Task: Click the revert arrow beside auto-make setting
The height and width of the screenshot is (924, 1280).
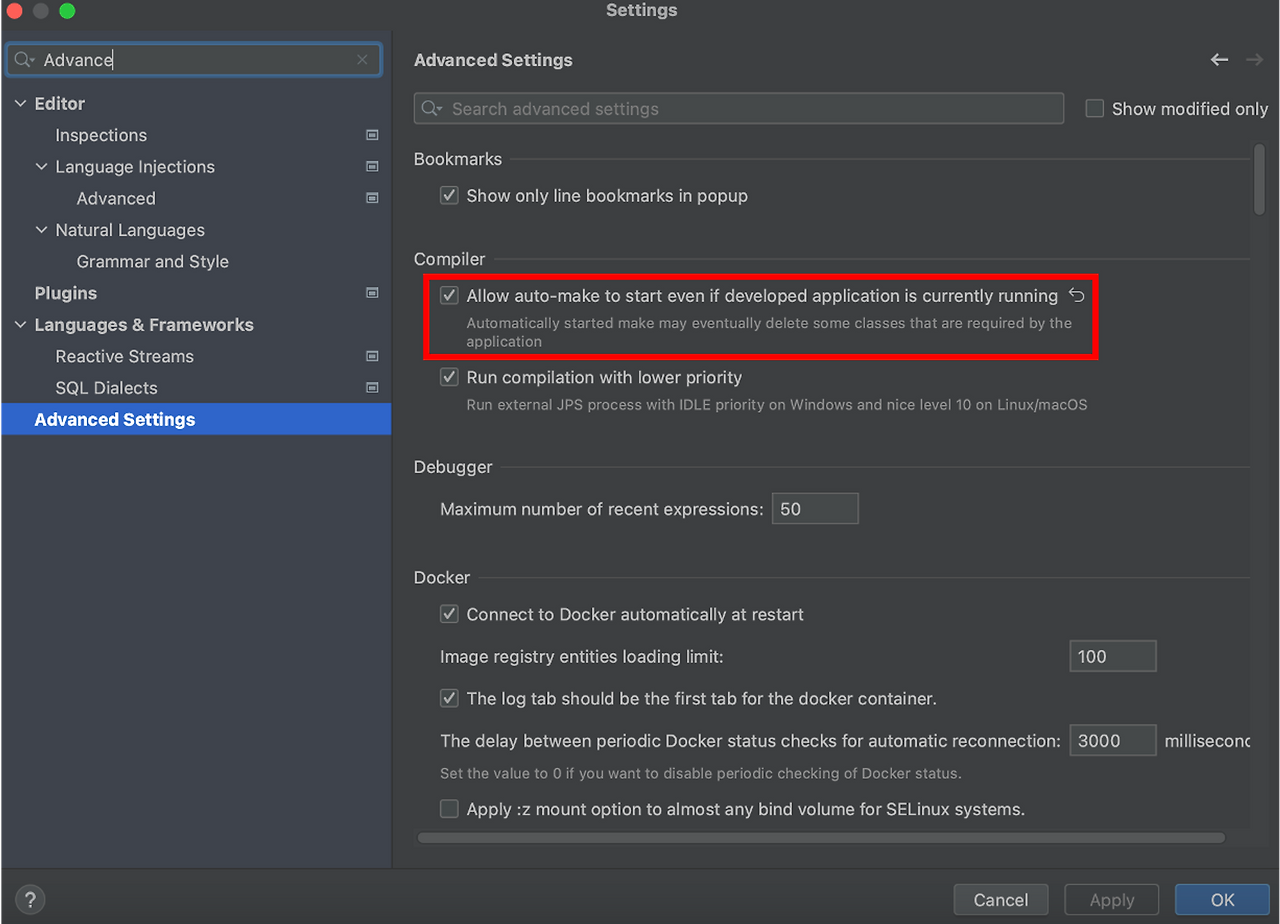Action: click(1078, 295)
